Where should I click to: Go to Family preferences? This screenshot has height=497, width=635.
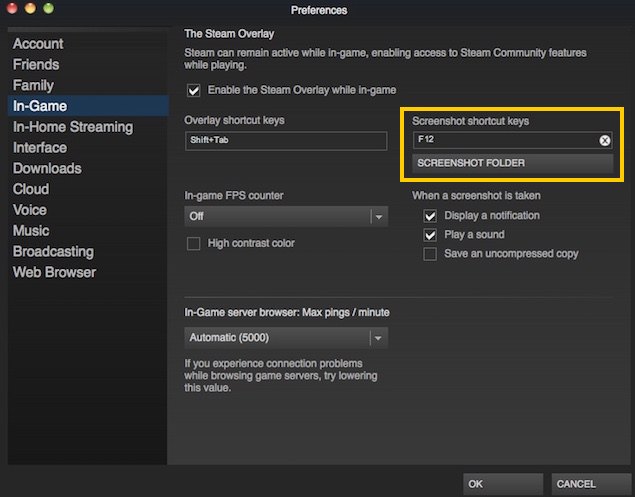(34, 85)
